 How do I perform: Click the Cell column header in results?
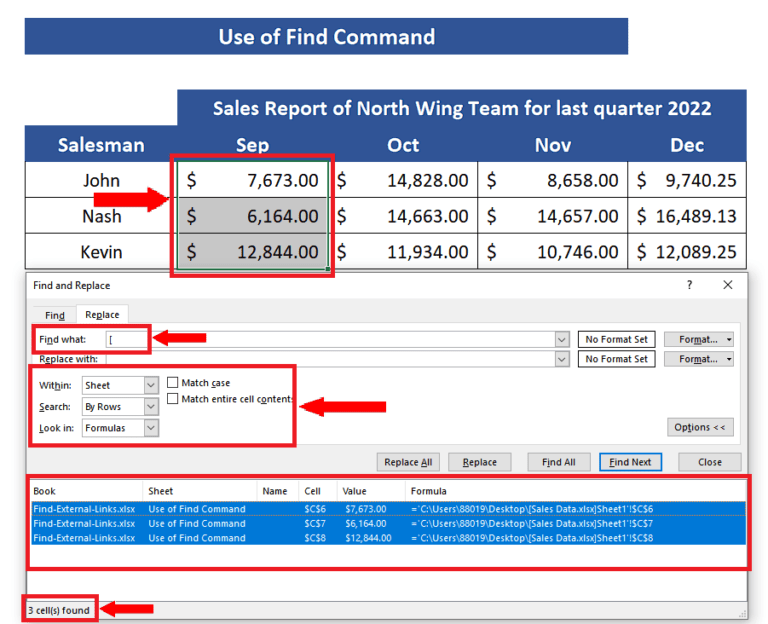(318, 491)
